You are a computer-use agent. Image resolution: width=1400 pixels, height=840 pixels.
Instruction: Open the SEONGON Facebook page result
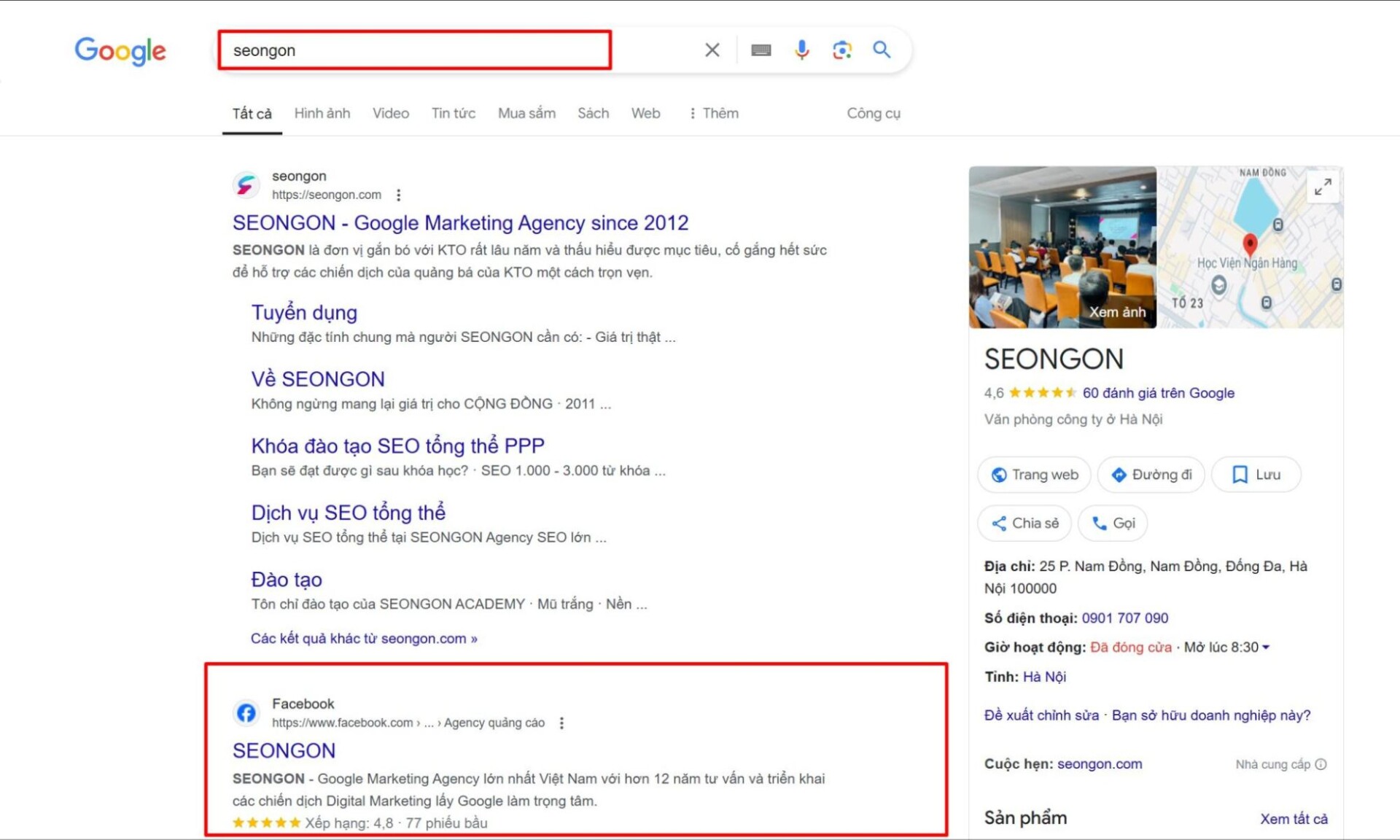284,750
